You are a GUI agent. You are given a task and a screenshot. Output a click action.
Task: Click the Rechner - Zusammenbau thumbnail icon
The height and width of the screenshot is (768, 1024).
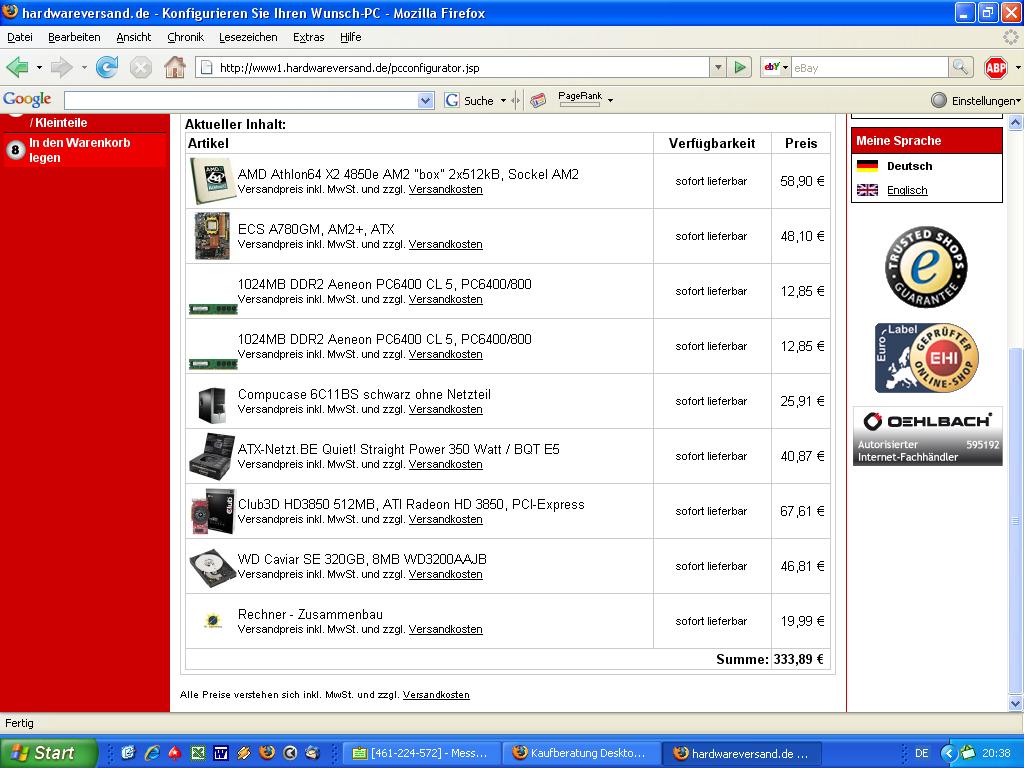click(212, 620)
